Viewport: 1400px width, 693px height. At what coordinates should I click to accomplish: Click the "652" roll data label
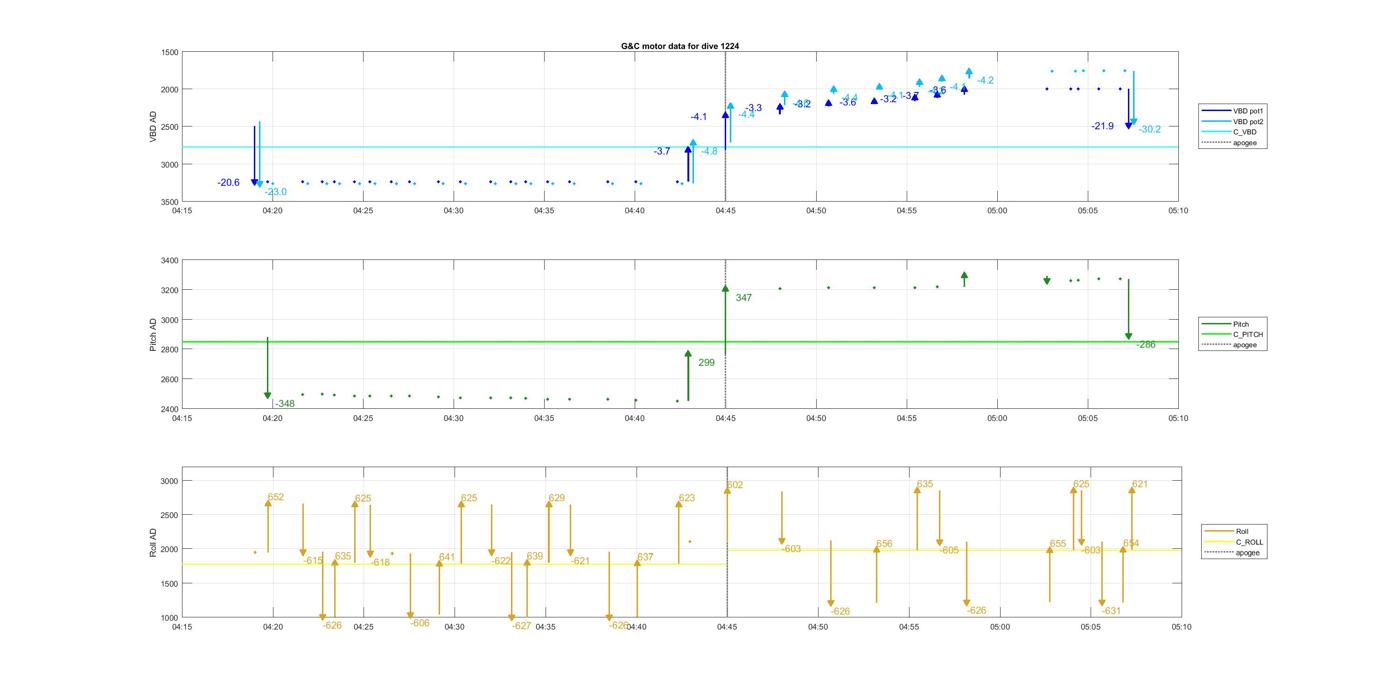276,497
